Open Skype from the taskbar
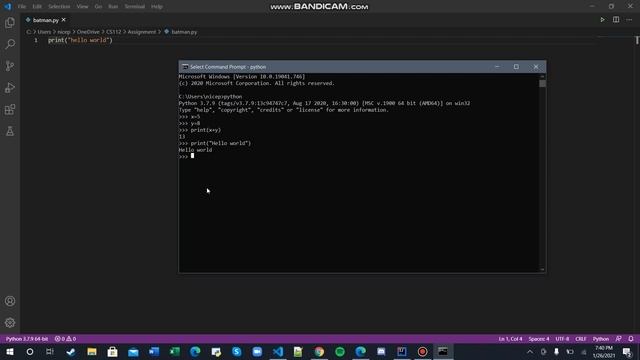Screen dimensions: 640x360 click(237, 351)
